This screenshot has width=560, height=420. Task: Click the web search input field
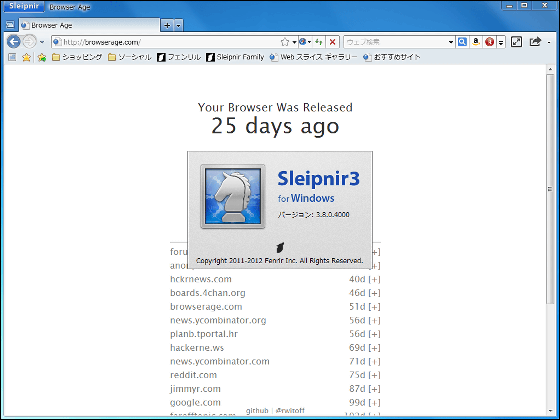[396, 42]
